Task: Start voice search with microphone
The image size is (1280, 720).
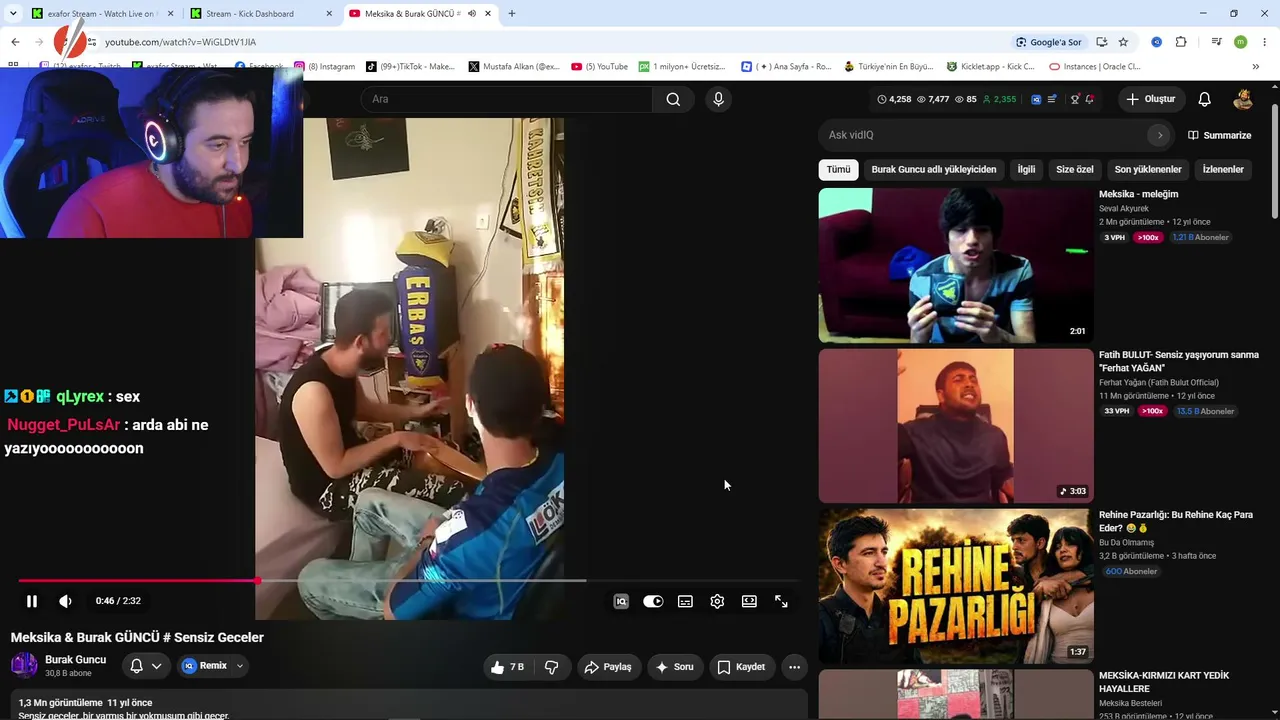Action: point(718,99)
